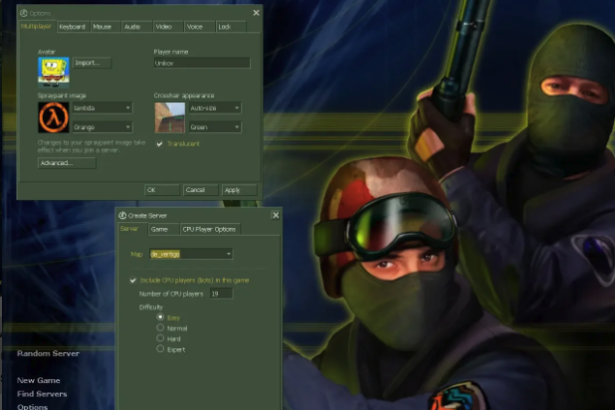Click the Steam icon in Create Server title
This screenshot has width=615, height=410.
(x=122, y=215)
